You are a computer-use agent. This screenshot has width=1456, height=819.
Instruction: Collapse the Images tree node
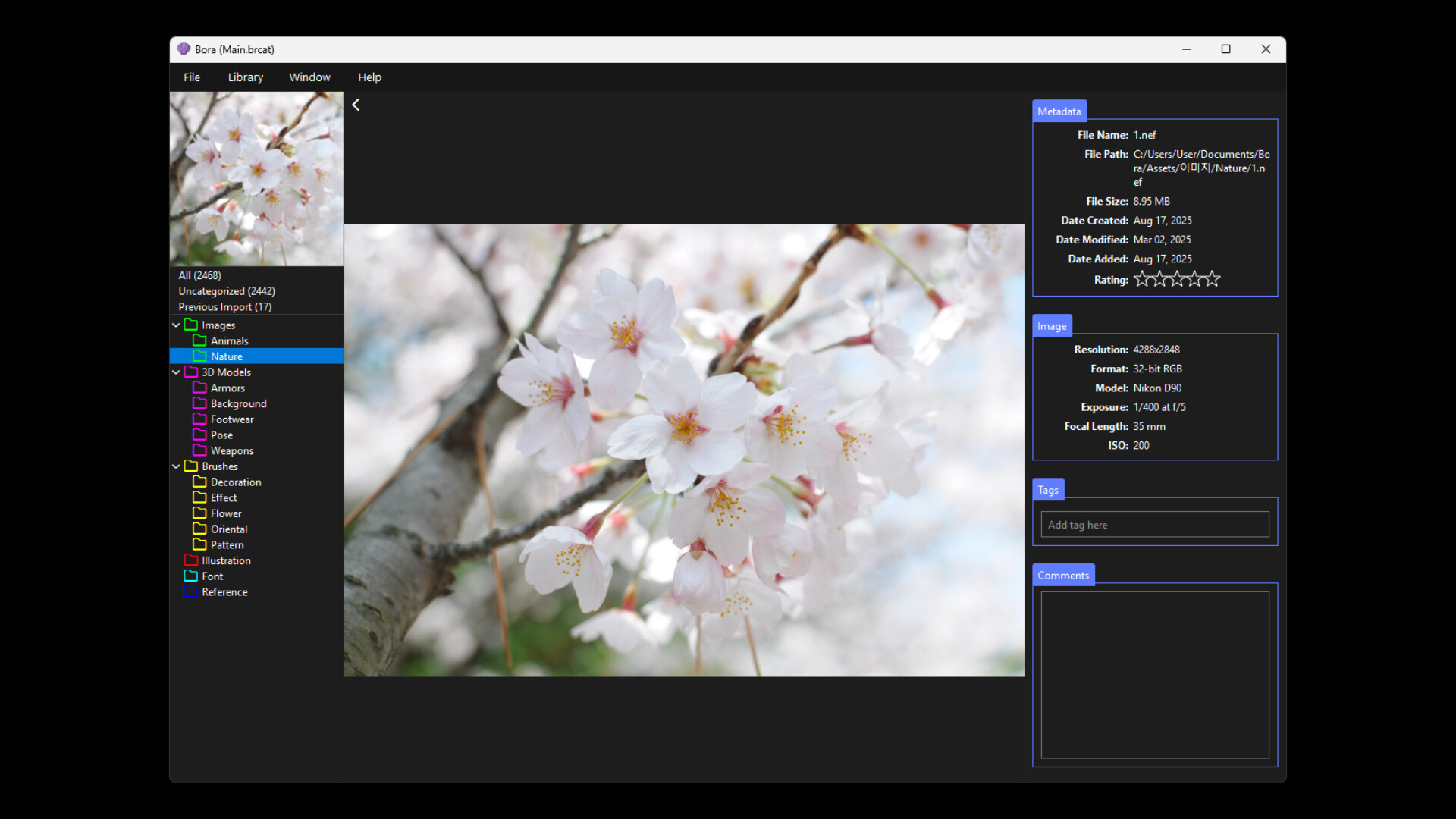(x=176, y=325)
